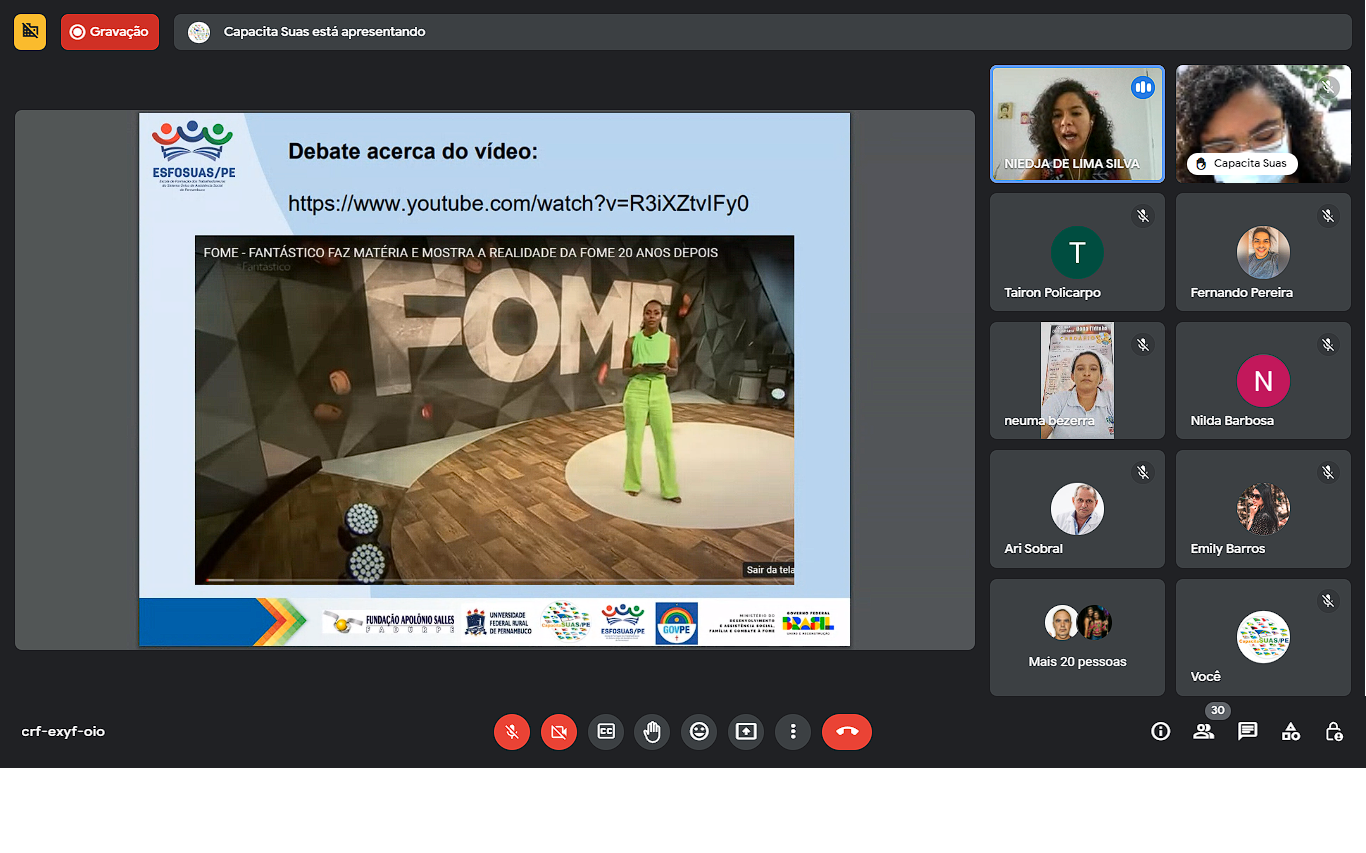Leave the call with the hang-up button
This screenshot has height=853, width=1366.
[x=846, y=732]
